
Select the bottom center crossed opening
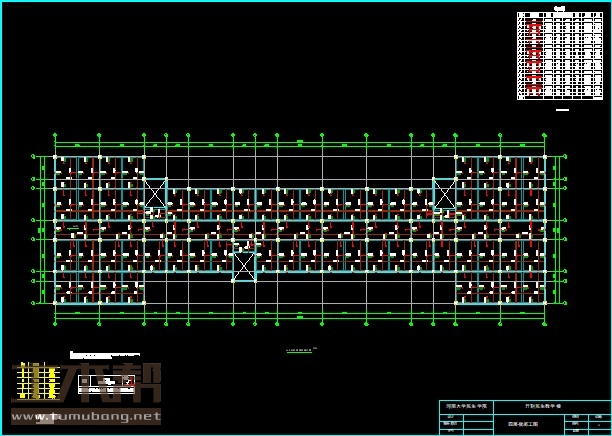click(x=244, y=266)
